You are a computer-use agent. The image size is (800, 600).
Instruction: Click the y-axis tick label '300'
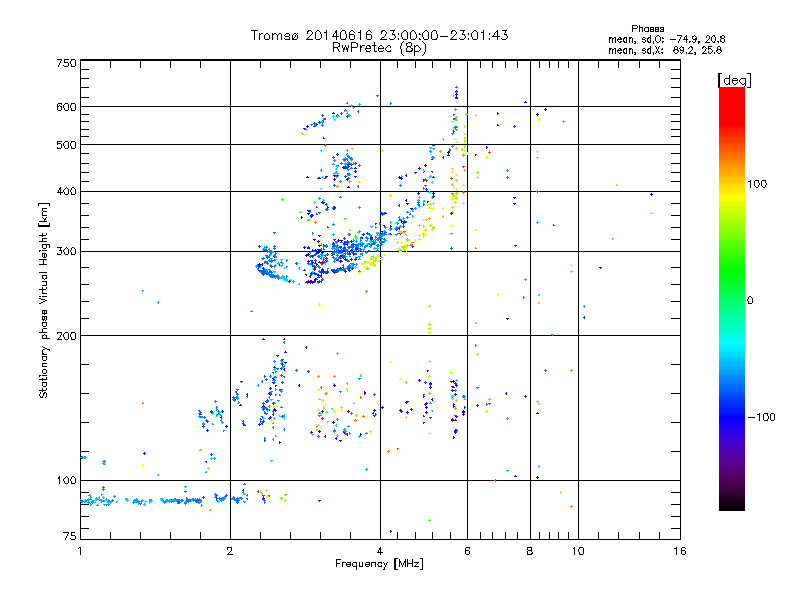tap(66, 251)
